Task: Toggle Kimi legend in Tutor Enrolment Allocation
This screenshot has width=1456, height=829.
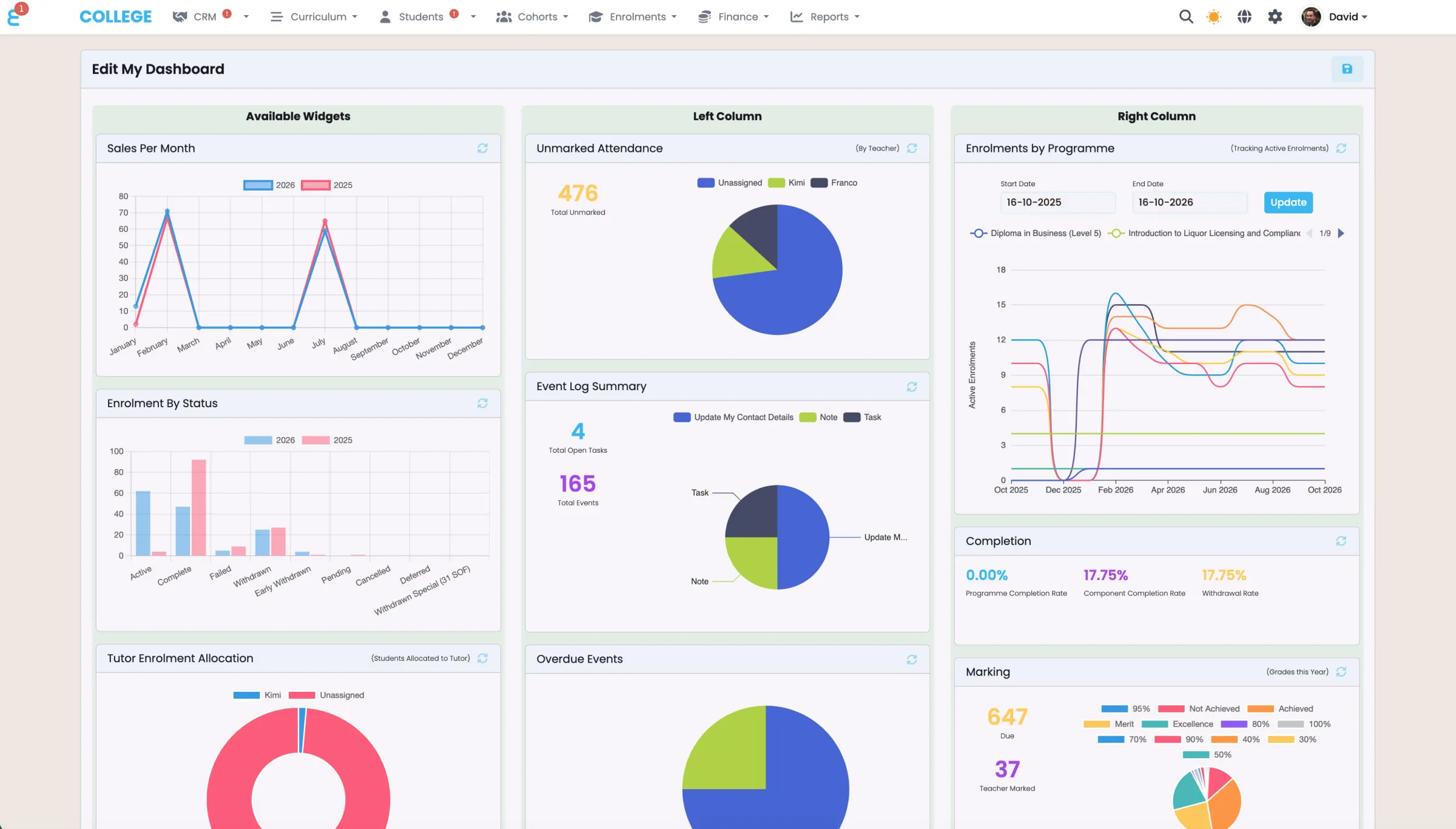Action: pyautogui.click(x=257, y=695)
